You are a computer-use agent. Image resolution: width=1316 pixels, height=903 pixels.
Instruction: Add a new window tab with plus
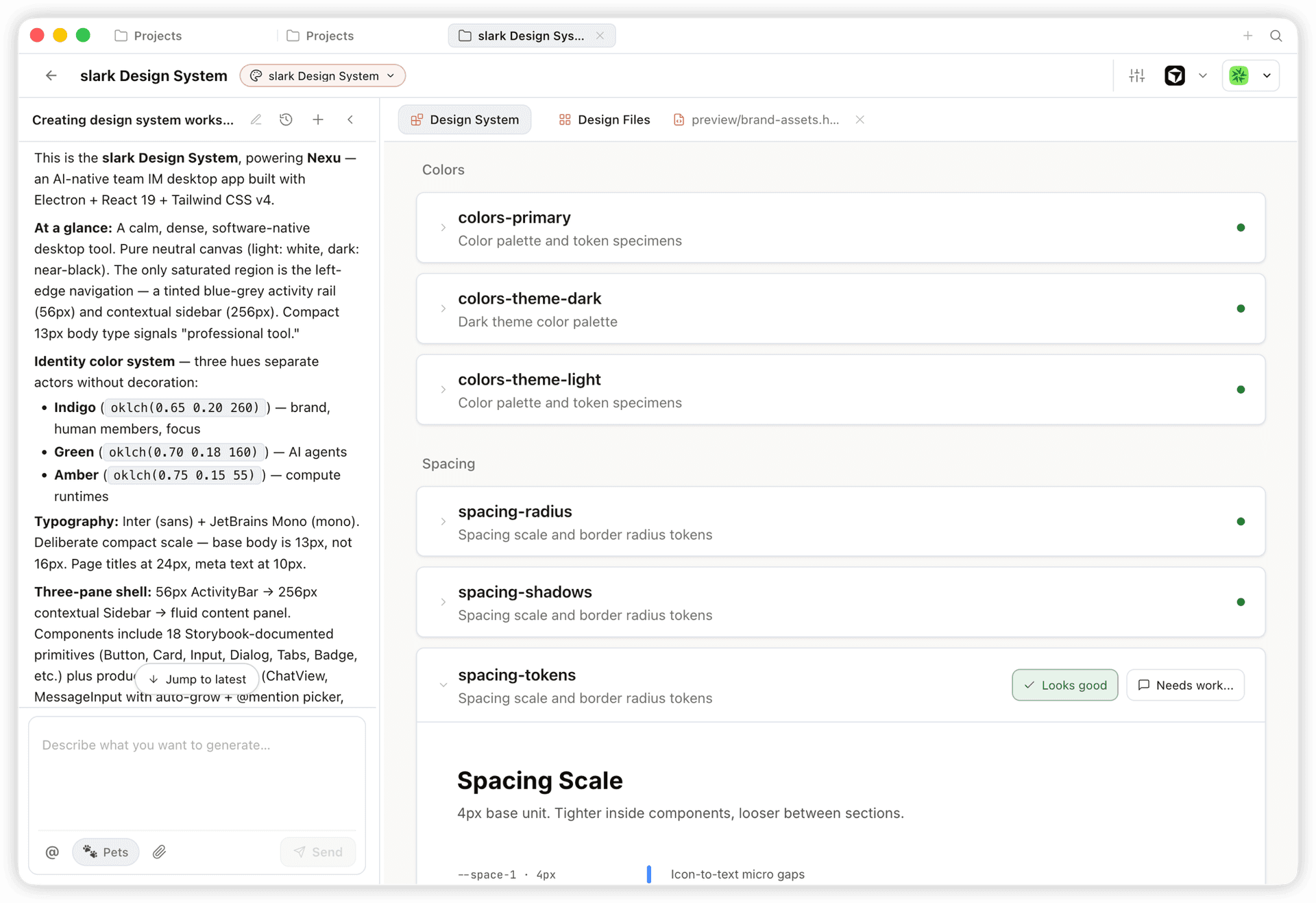point(1247,36)
